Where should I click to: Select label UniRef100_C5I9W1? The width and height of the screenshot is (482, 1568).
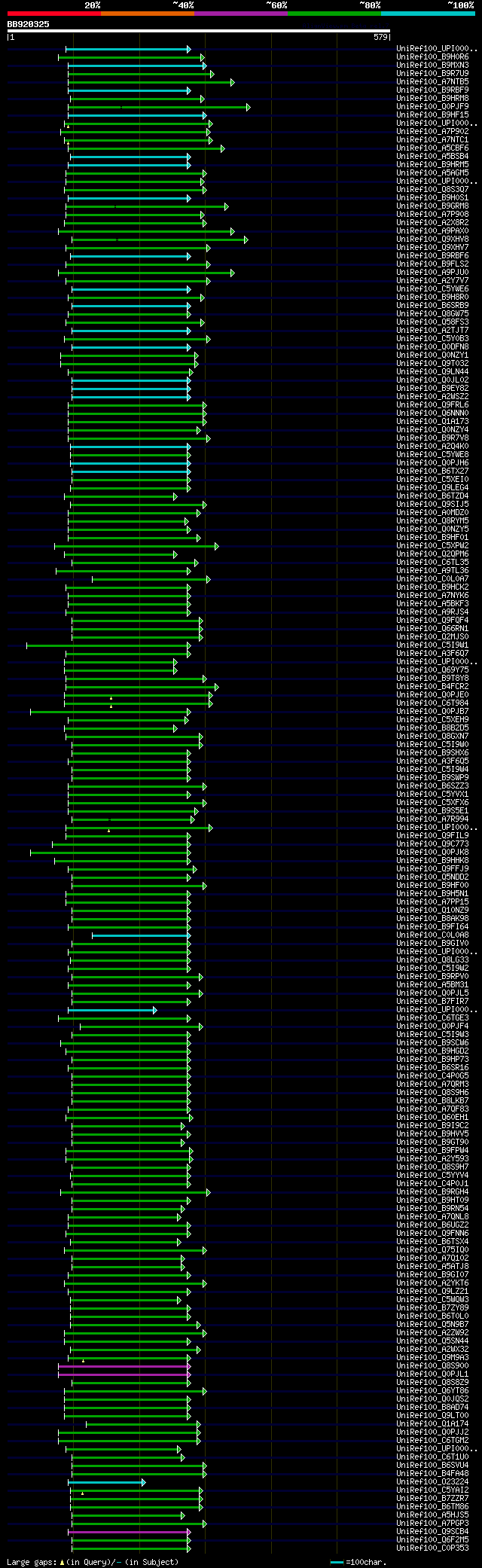pos(432,645)
